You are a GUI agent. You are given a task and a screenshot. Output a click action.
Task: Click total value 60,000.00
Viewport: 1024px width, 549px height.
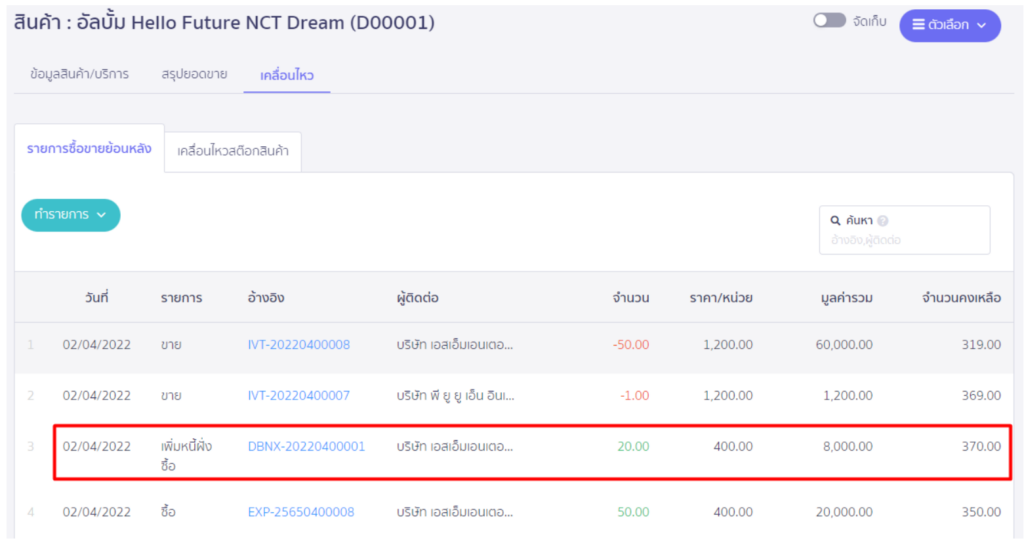click(844, 345)
